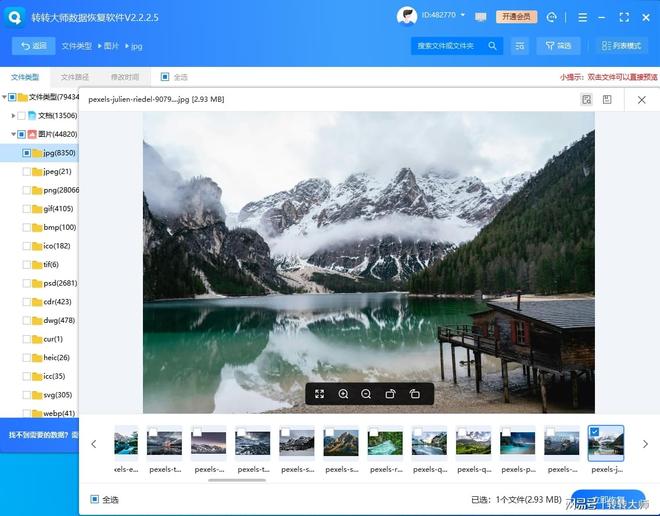Click the thumbnail strip horizontal scrollbar
The height and width of the screenshot is (516, 660).
pos(237,480)
